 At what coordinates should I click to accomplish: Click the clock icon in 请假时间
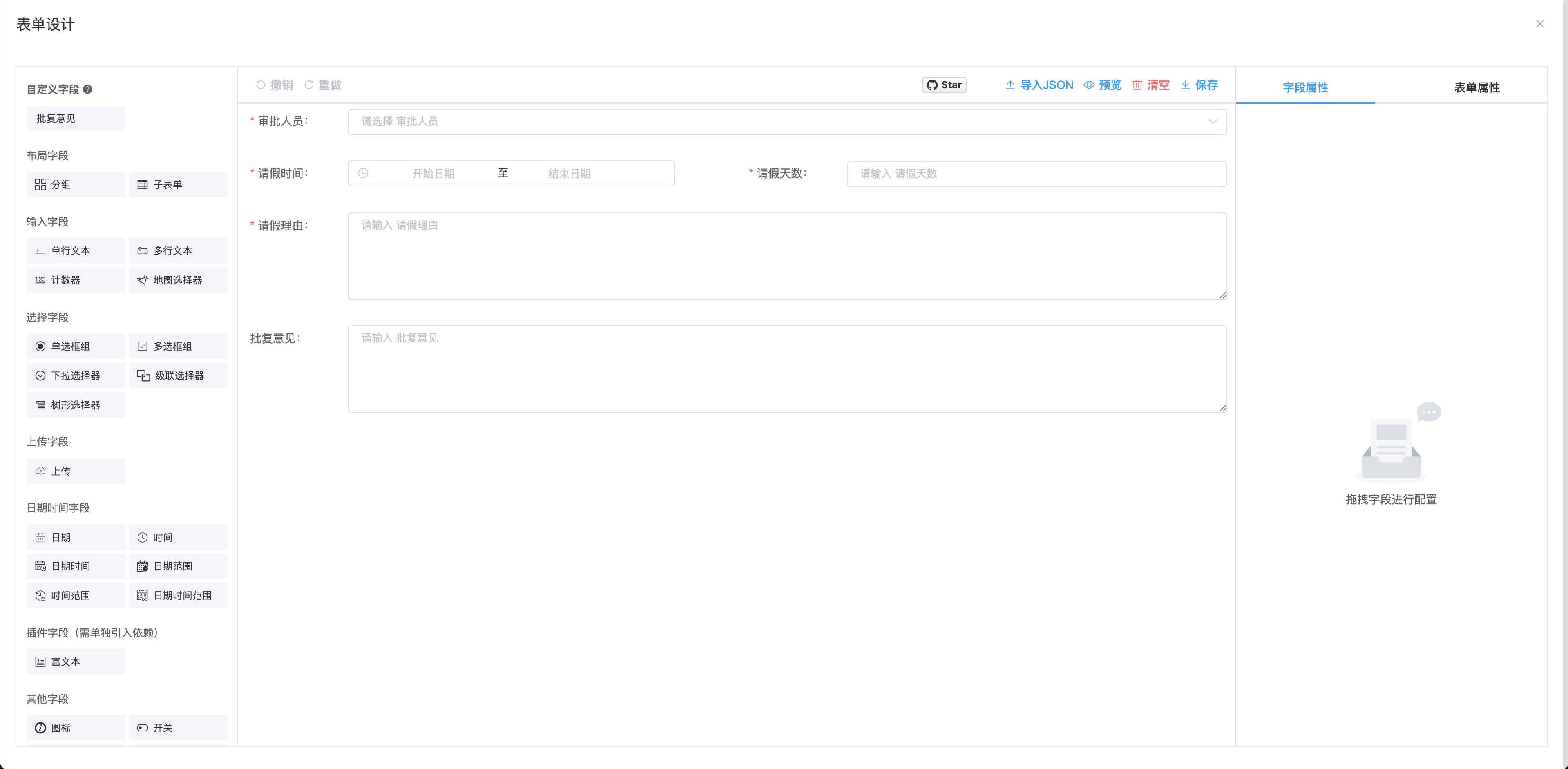click(x=363, y=174)
